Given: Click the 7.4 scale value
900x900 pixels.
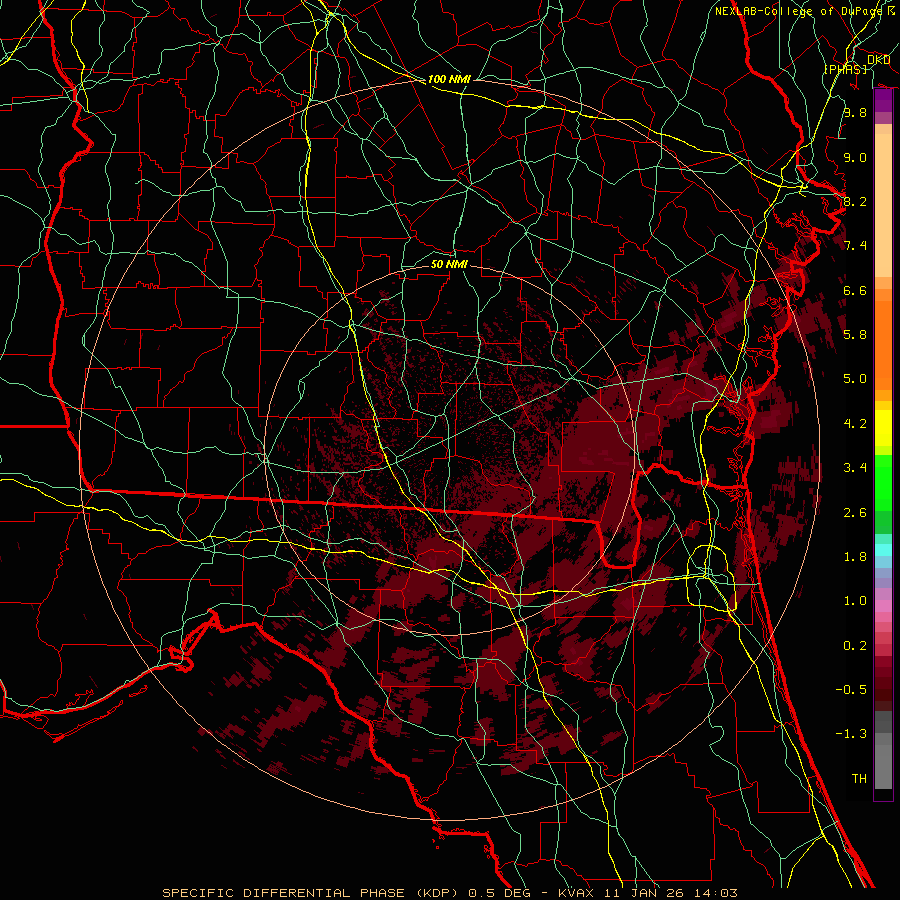Looking at the screenshot, I should coord(855,246).
